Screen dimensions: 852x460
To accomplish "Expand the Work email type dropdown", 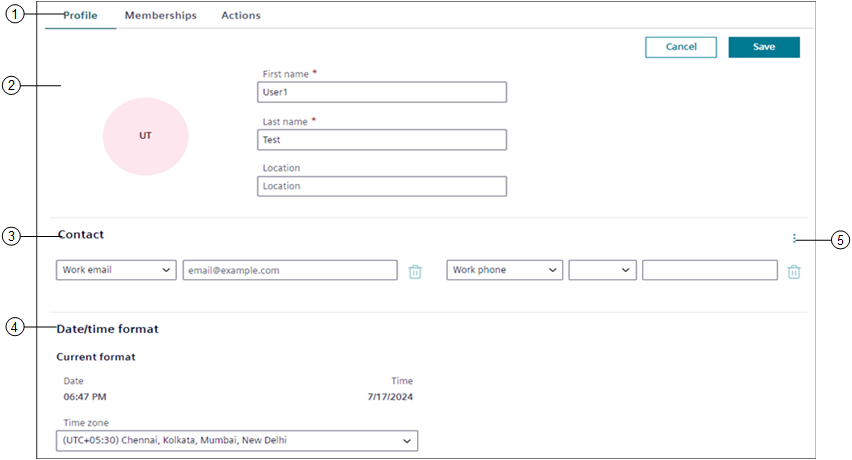I will click(116, 270).
